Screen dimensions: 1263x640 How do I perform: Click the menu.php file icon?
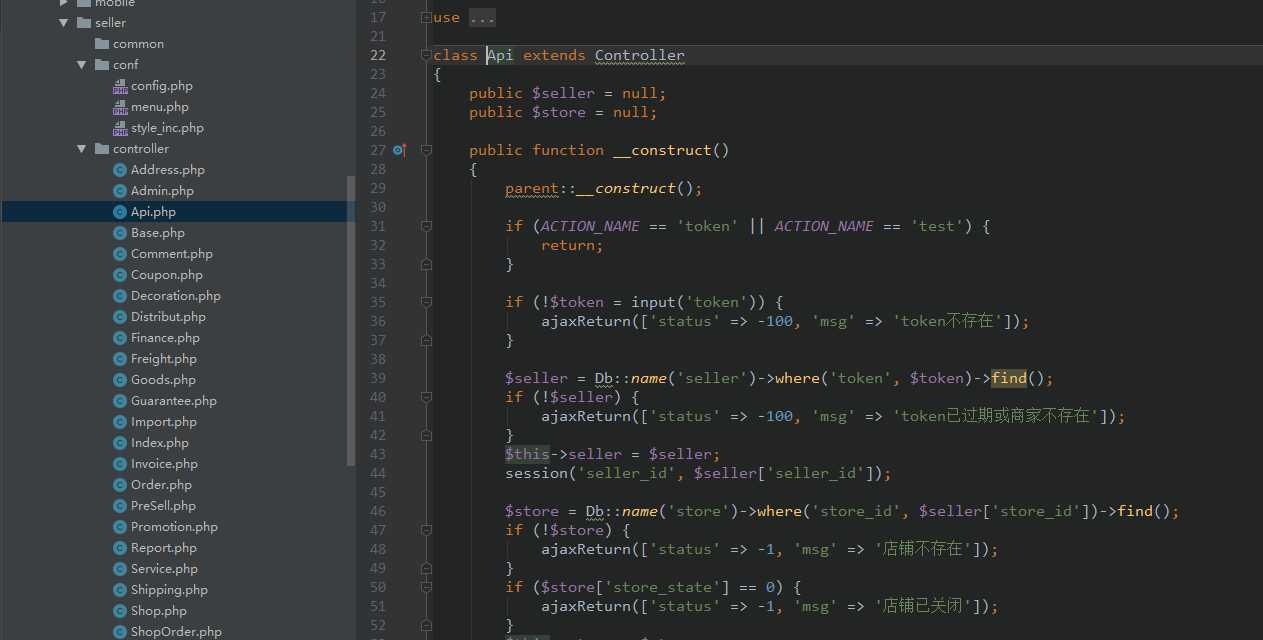[120, 108]
